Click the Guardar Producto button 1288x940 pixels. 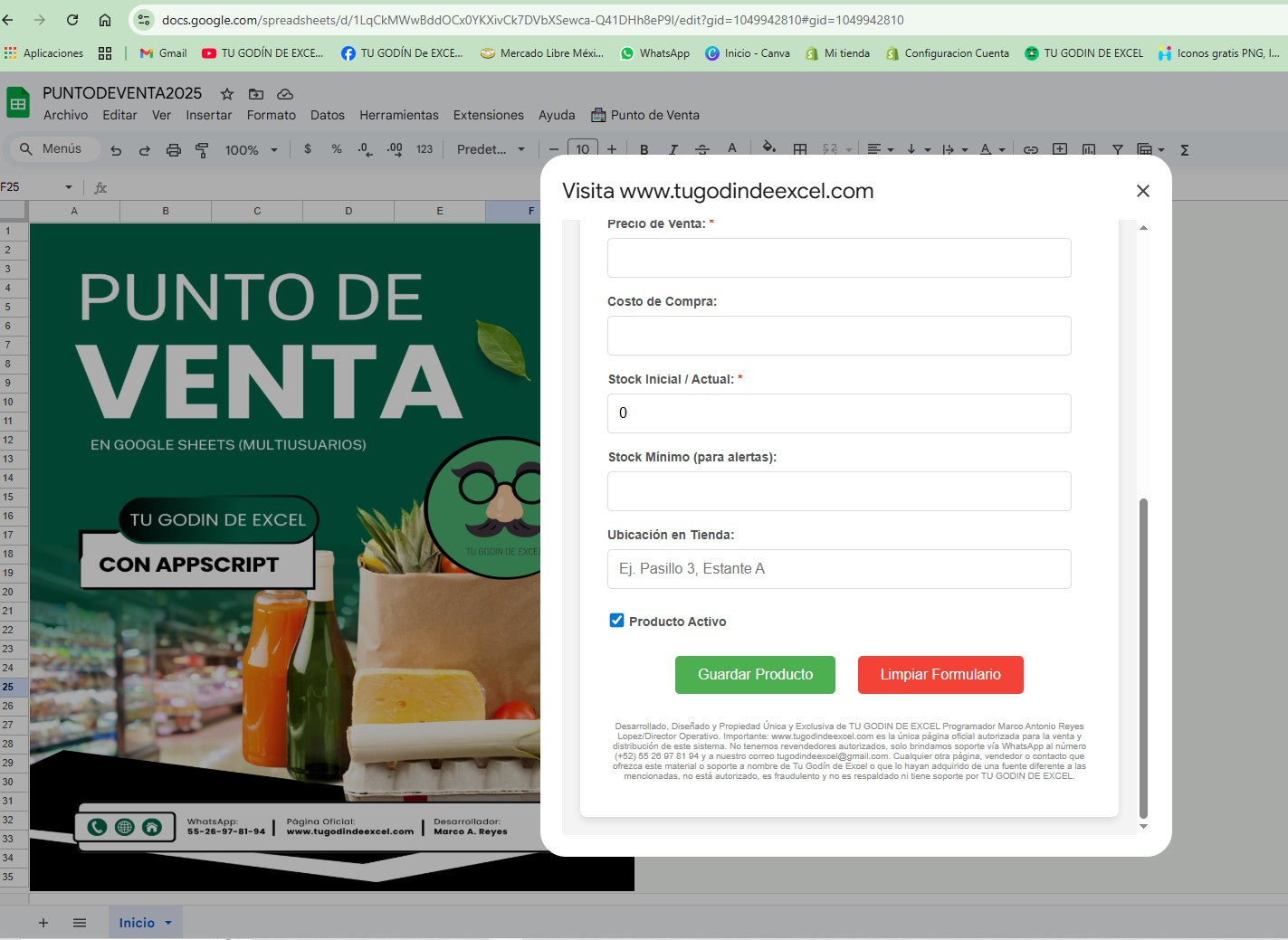(x=755, y=675)
